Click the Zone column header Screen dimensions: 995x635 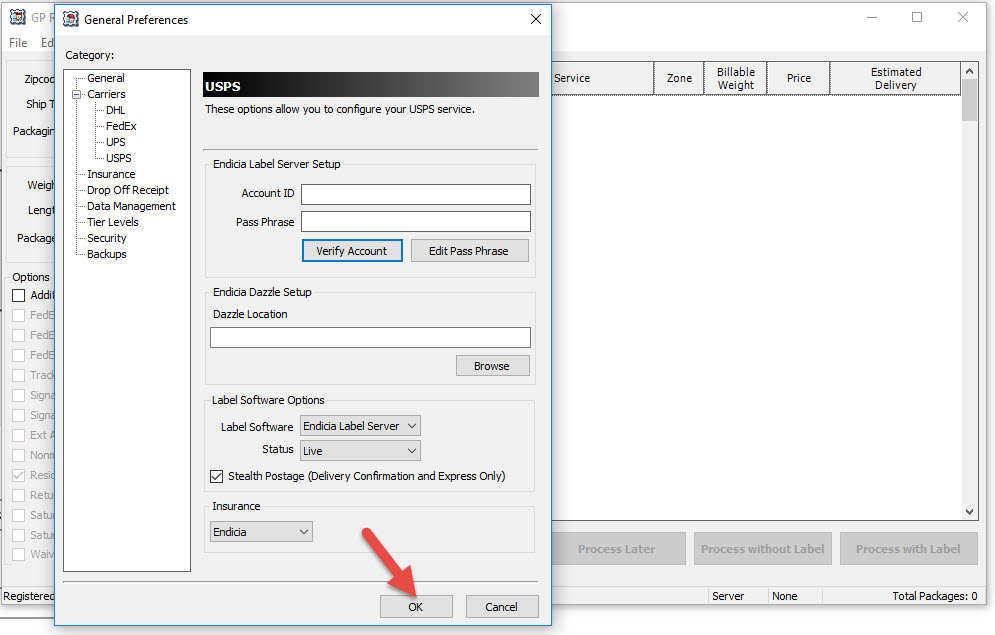coord(679,78)
